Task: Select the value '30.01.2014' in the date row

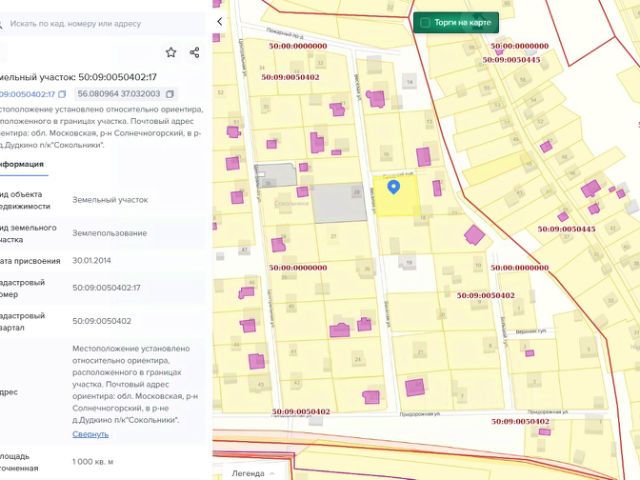Action: click(91, 260)
